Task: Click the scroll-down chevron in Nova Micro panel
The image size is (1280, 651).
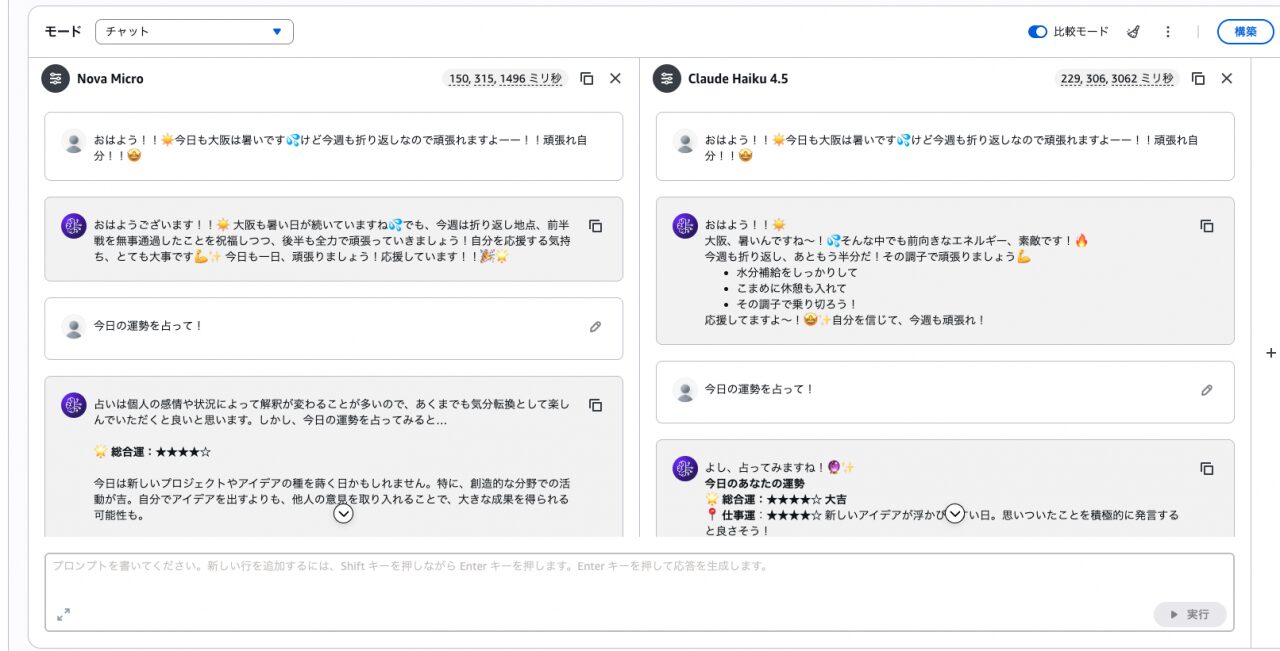Action: point(343,514)
